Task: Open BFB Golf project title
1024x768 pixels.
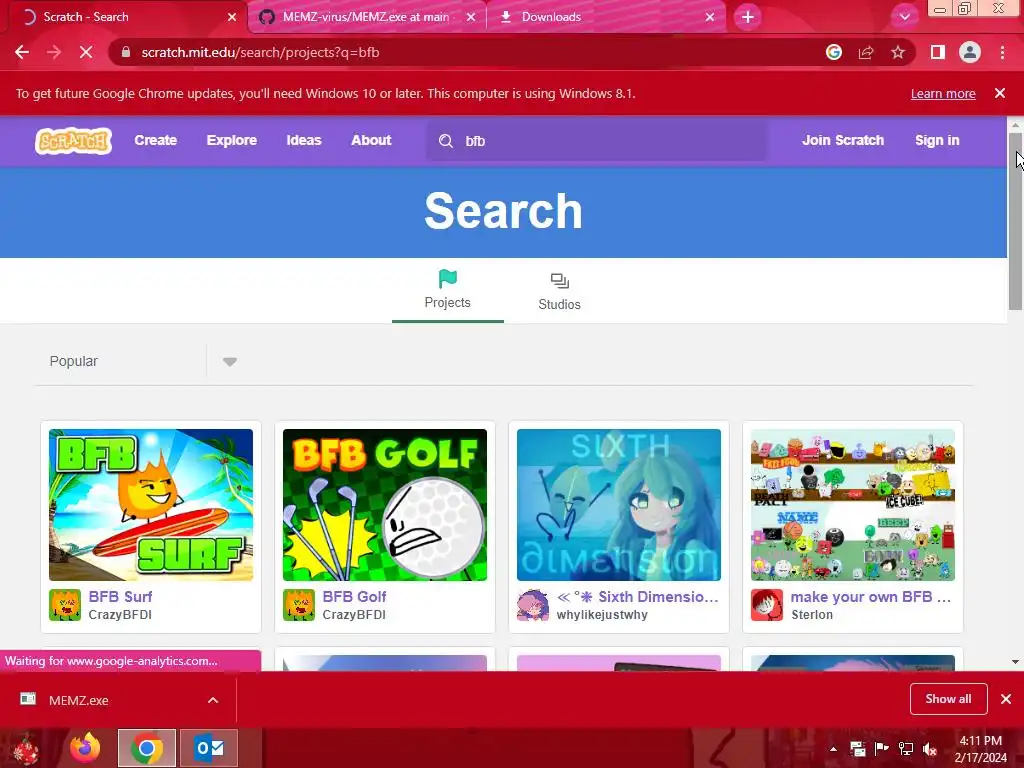Action: [x=355, y=596]
